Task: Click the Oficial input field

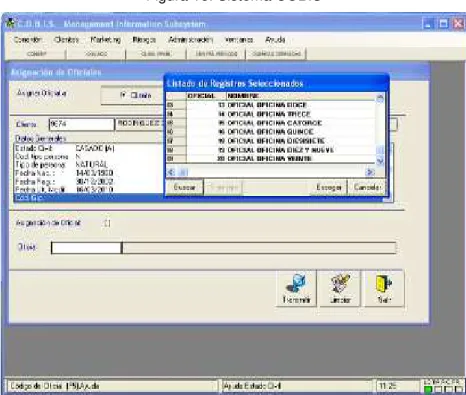Action: [86, 248]
